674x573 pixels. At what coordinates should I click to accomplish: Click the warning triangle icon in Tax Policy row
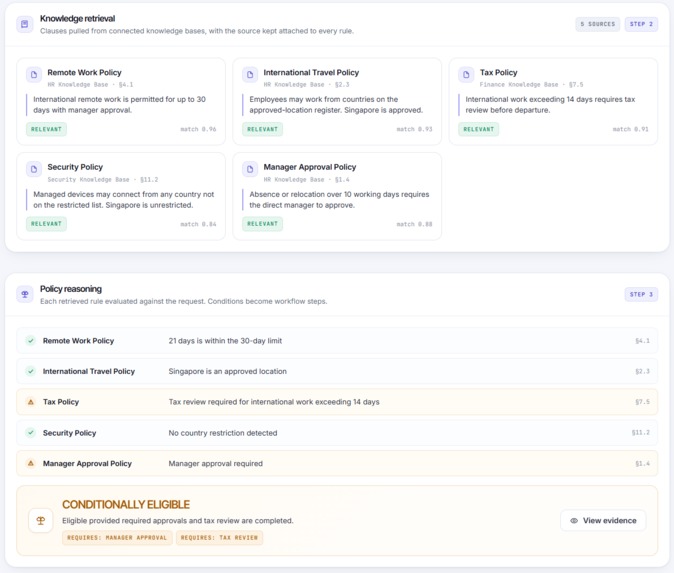point(31,402)
